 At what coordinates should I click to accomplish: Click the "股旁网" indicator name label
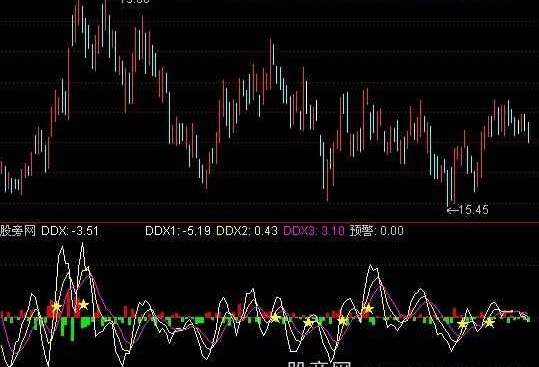[18, 231]
